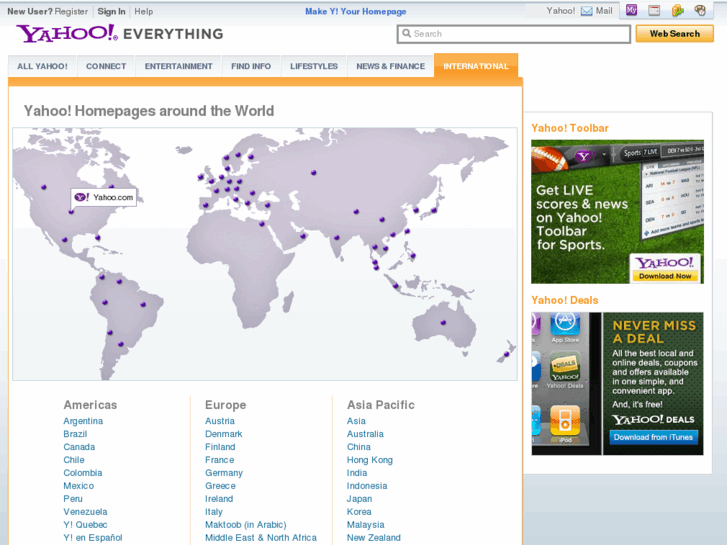The image size is (727, 545).
Task: Click Make Y! Your Homepage link
Action: (356, 12)
